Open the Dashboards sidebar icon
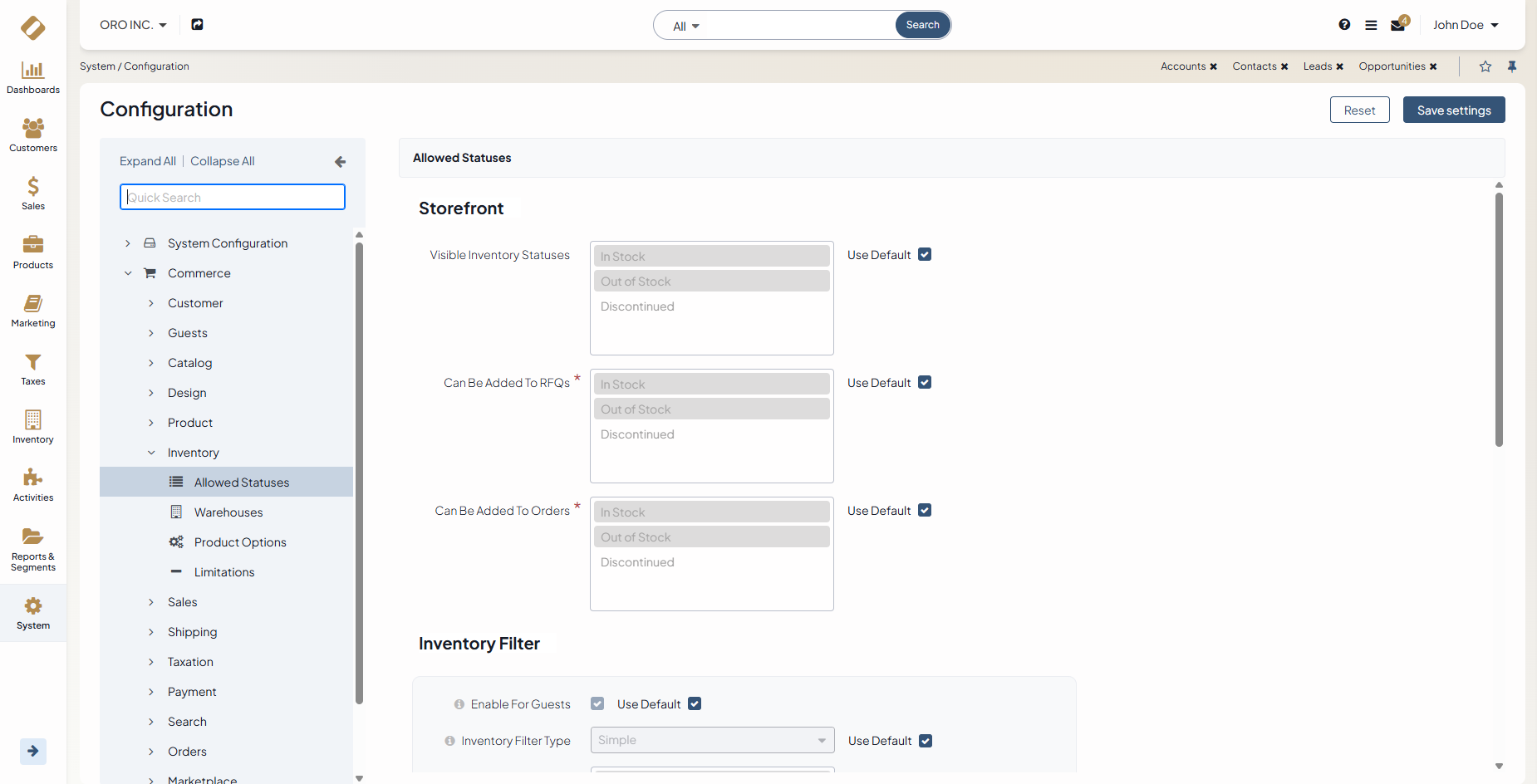 33,71
